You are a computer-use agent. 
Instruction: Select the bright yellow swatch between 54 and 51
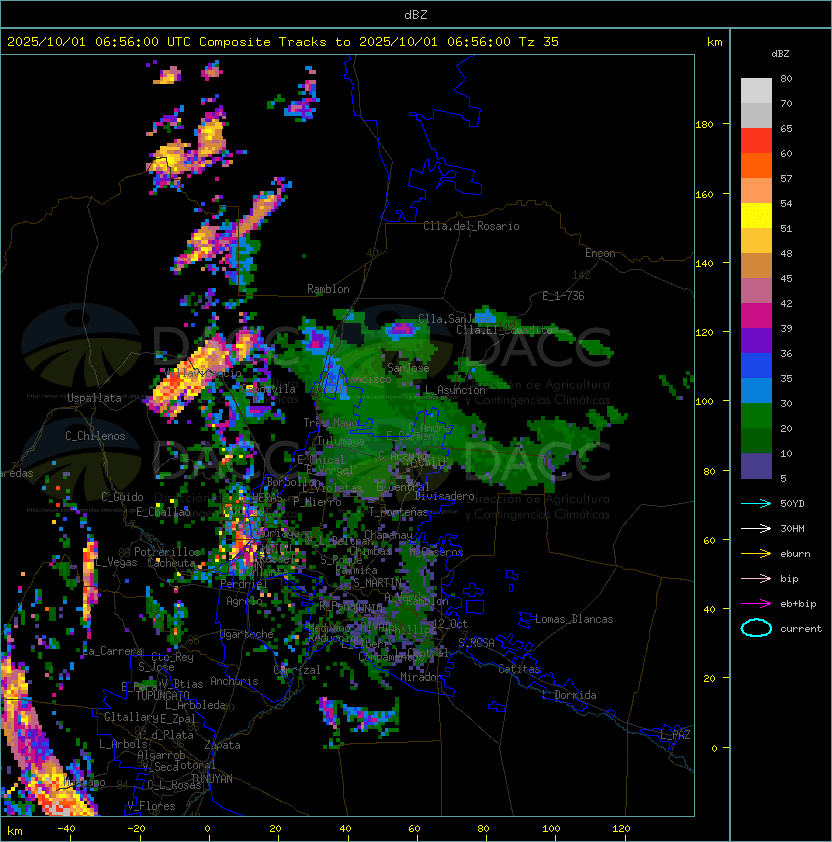756,215
